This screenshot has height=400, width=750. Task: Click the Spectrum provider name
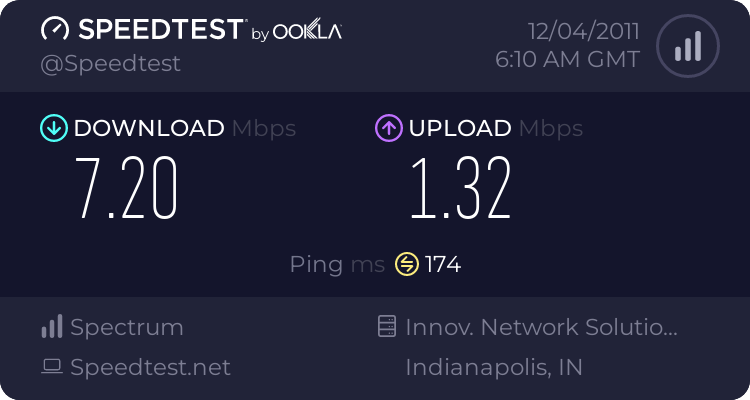127,327
